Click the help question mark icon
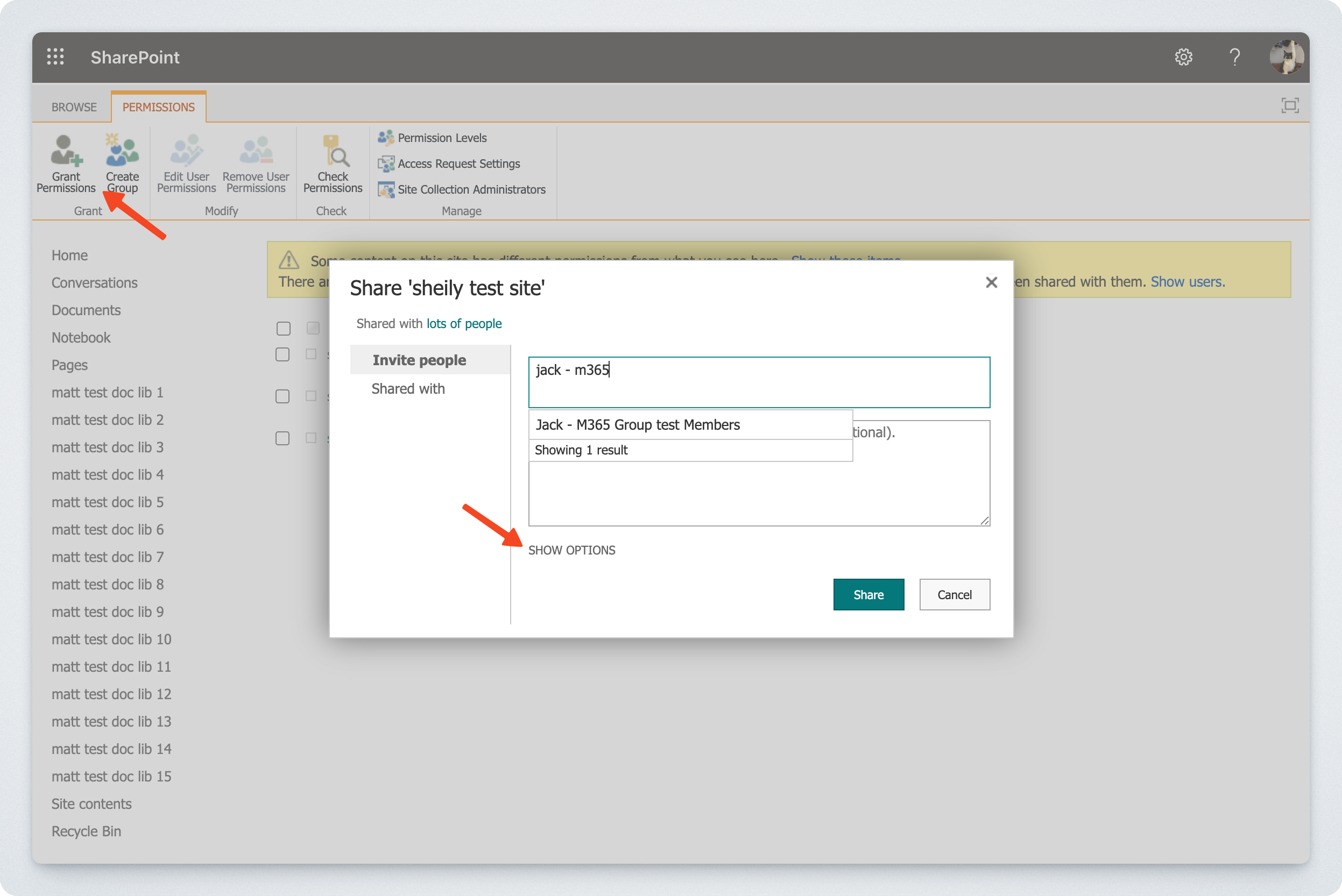The height and width of the screenshot is (896, 1342). click(x=1234, y=57)
